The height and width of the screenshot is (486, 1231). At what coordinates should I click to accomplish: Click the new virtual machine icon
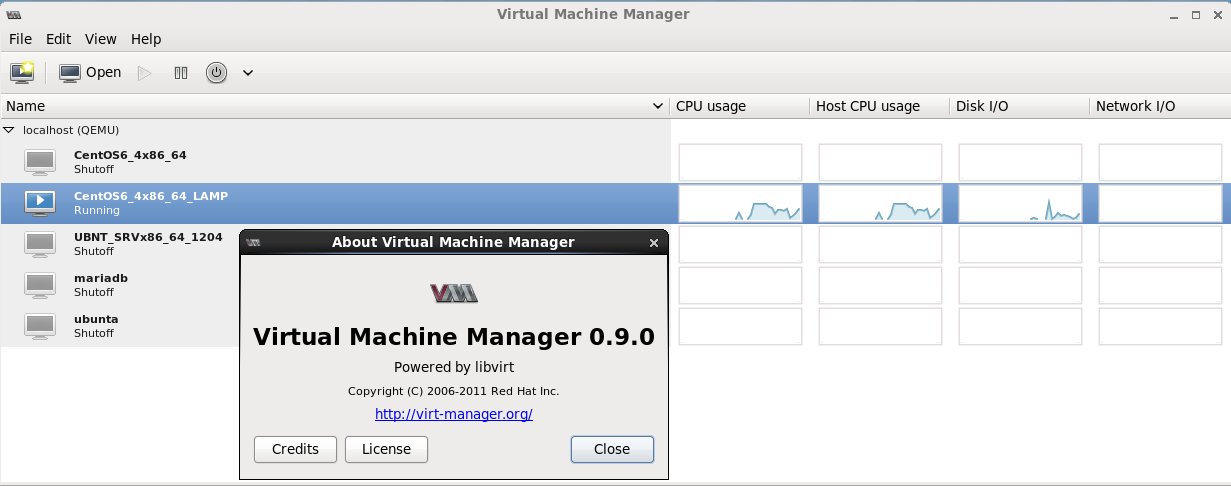click(x=22, y=72)
